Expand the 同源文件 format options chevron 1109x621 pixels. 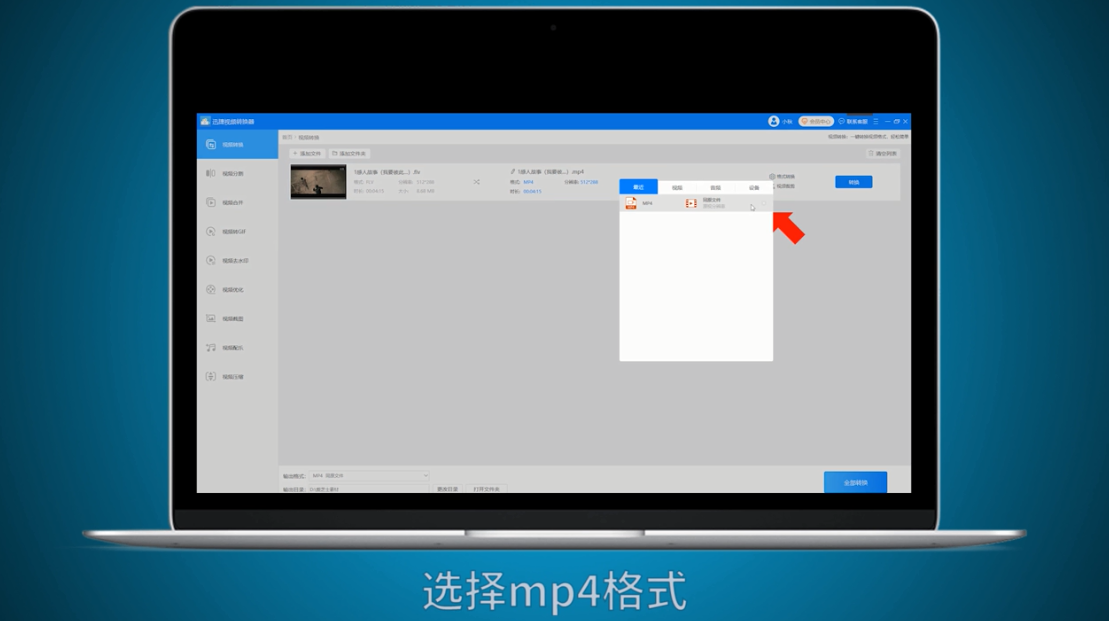(x=762, y=203)
